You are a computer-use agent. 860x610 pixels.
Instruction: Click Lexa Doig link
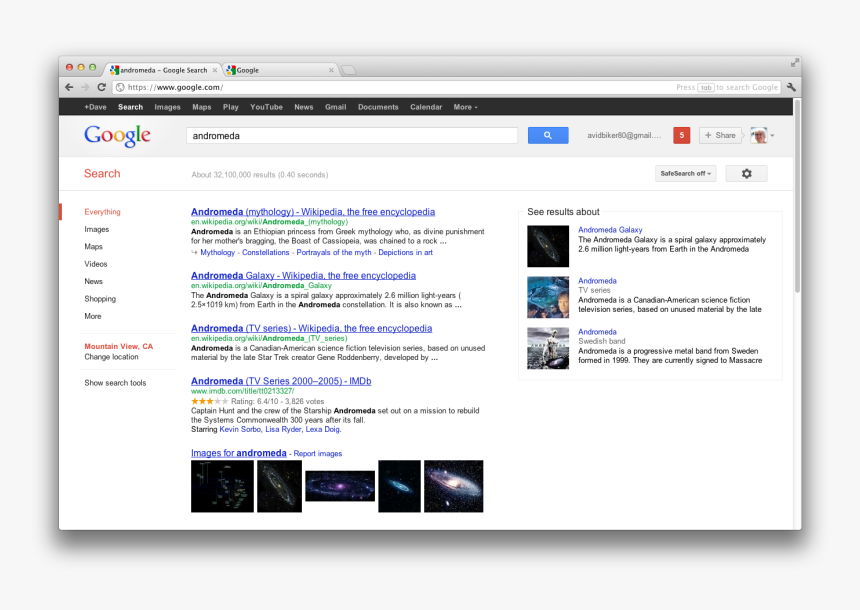click(322, 430)
